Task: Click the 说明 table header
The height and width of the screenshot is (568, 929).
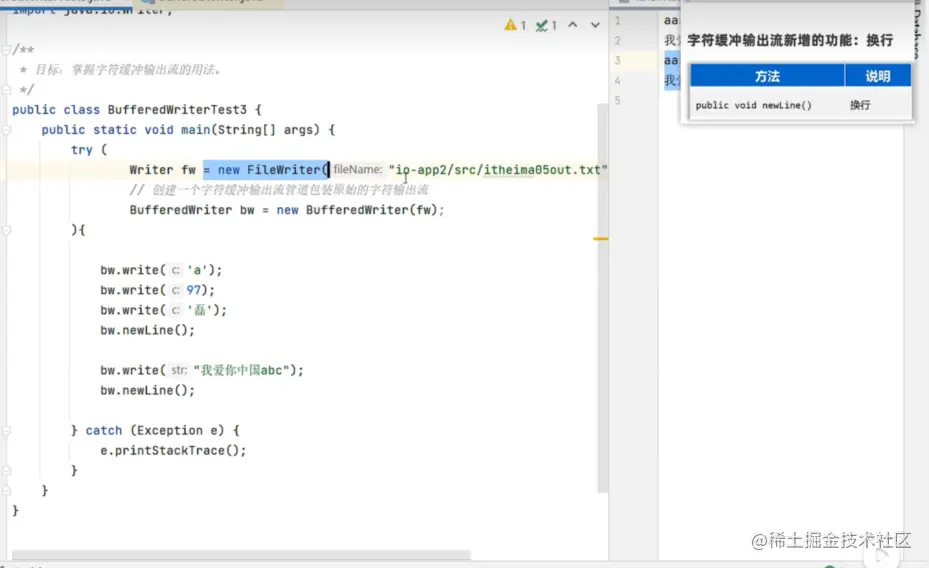Action: coord(877,76)
